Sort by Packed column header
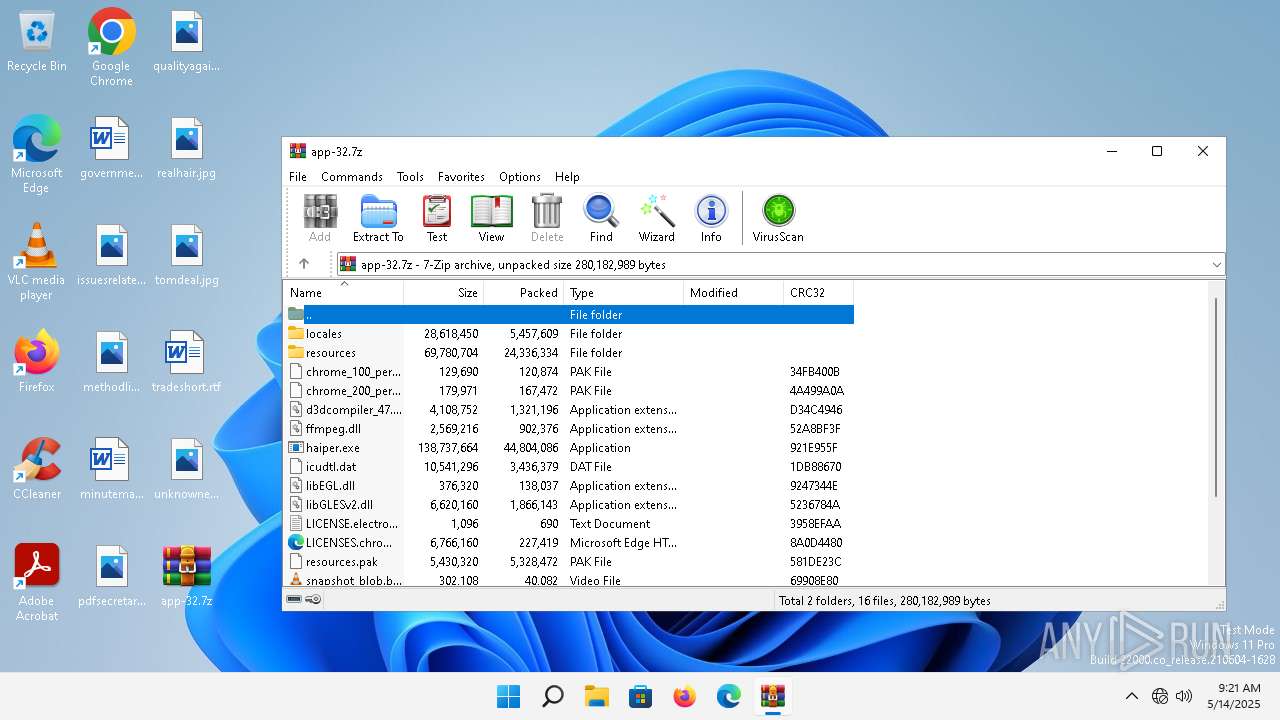 [524, 293]
